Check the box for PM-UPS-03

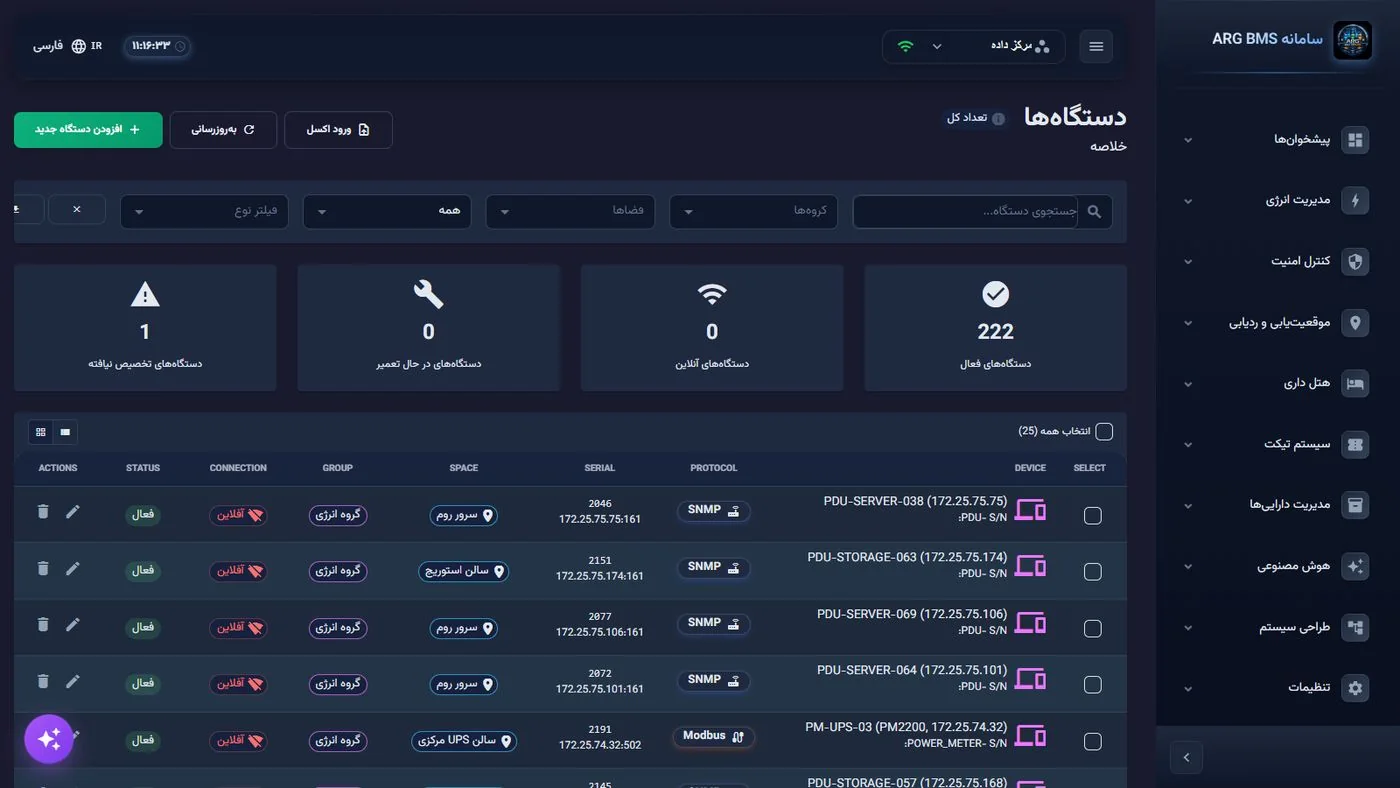(1093, 741)
